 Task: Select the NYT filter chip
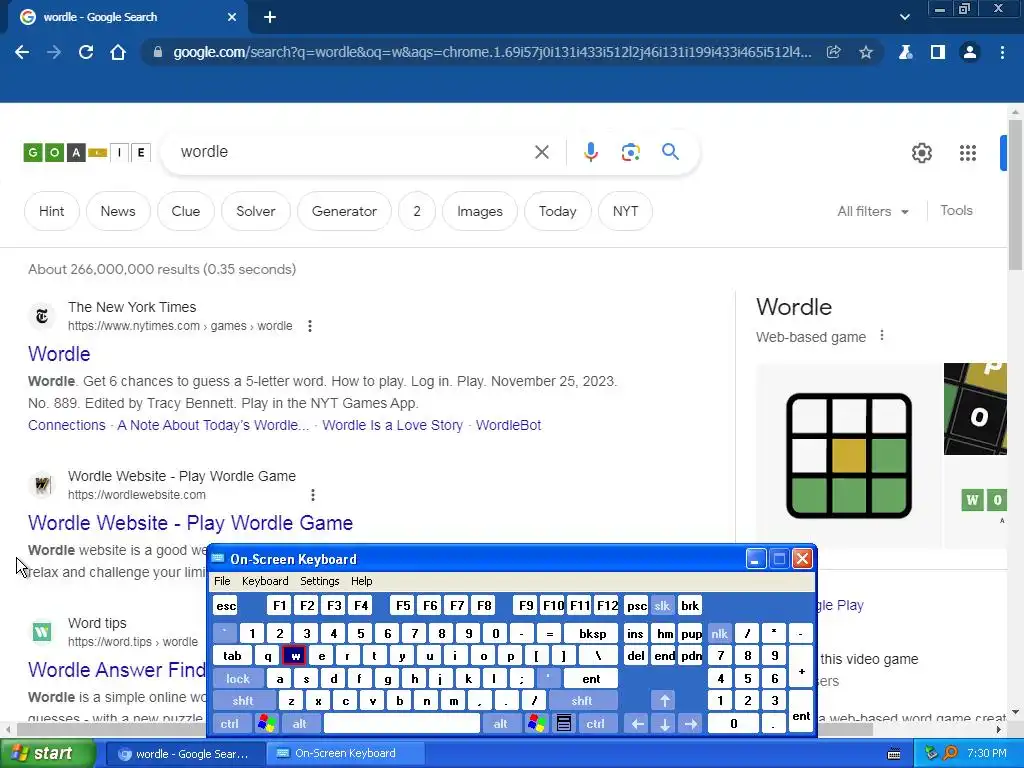625,212
